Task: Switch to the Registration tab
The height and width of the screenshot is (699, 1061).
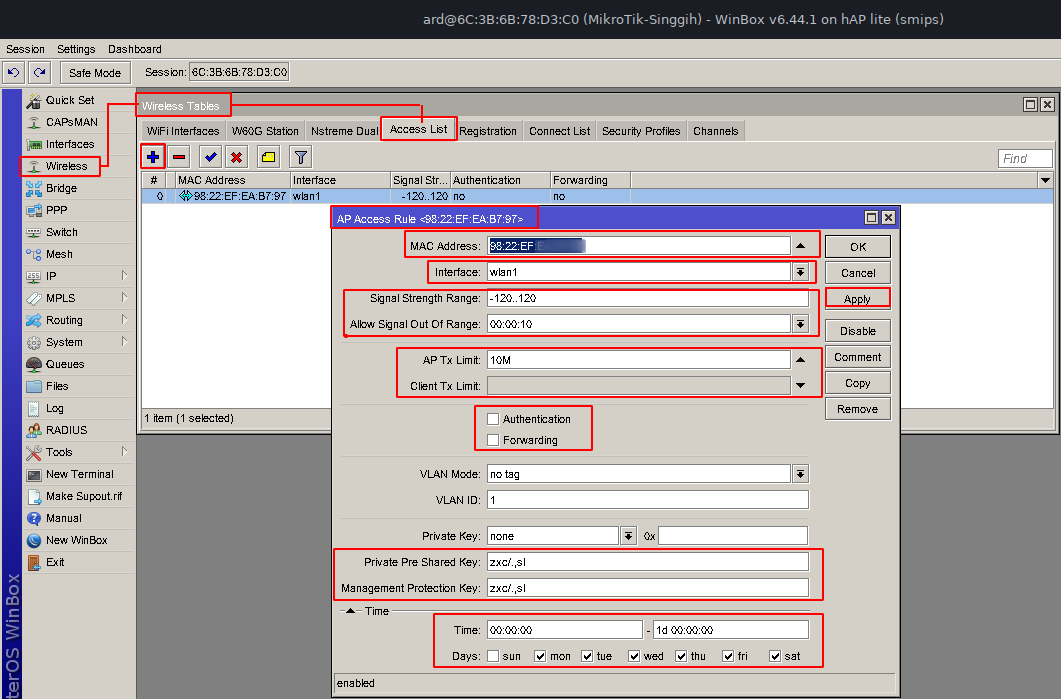Action: (488, 131)
